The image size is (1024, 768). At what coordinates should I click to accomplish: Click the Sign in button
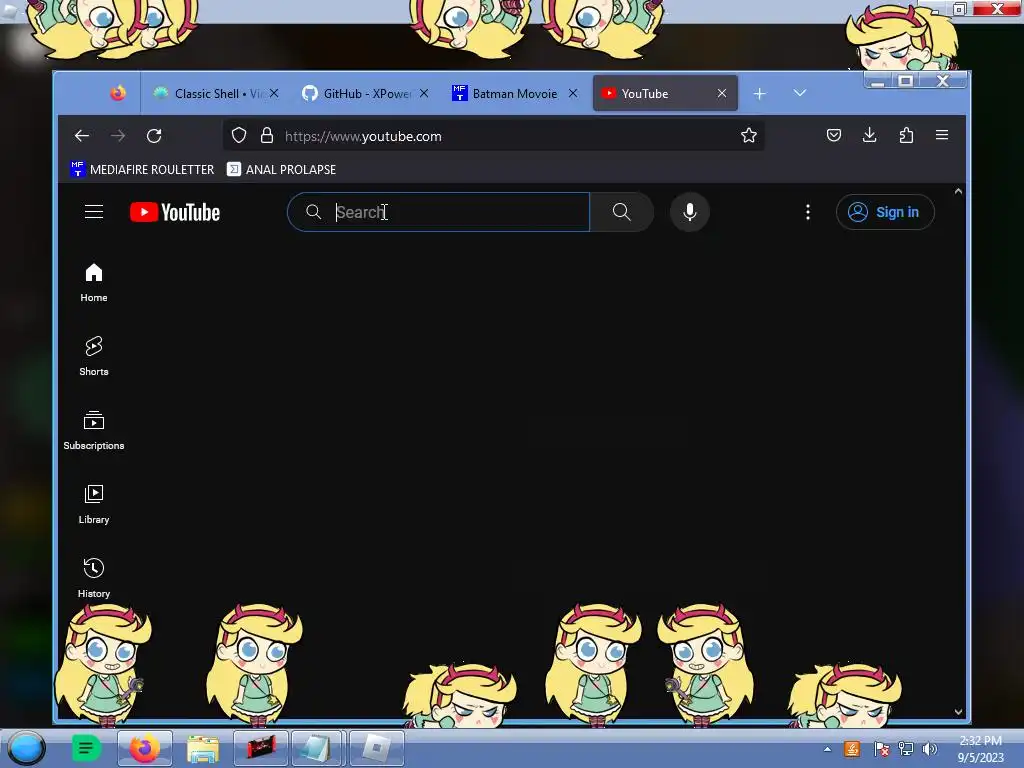[x=885, y=212]
